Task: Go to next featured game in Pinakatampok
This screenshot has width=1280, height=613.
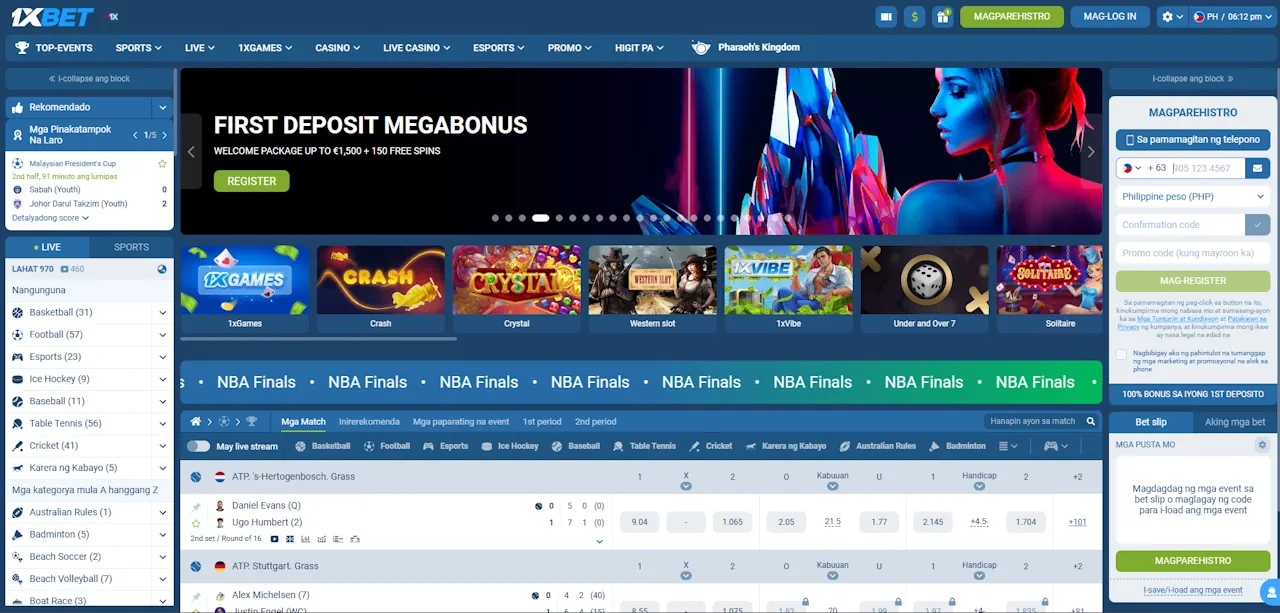Action: pyautogui.click(x=164, y=135)
